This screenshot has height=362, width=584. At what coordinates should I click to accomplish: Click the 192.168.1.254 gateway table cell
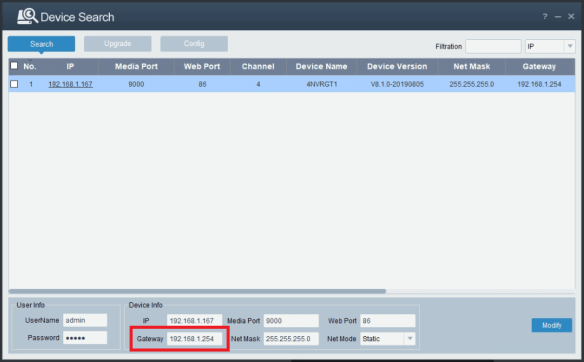pos(539,85)
